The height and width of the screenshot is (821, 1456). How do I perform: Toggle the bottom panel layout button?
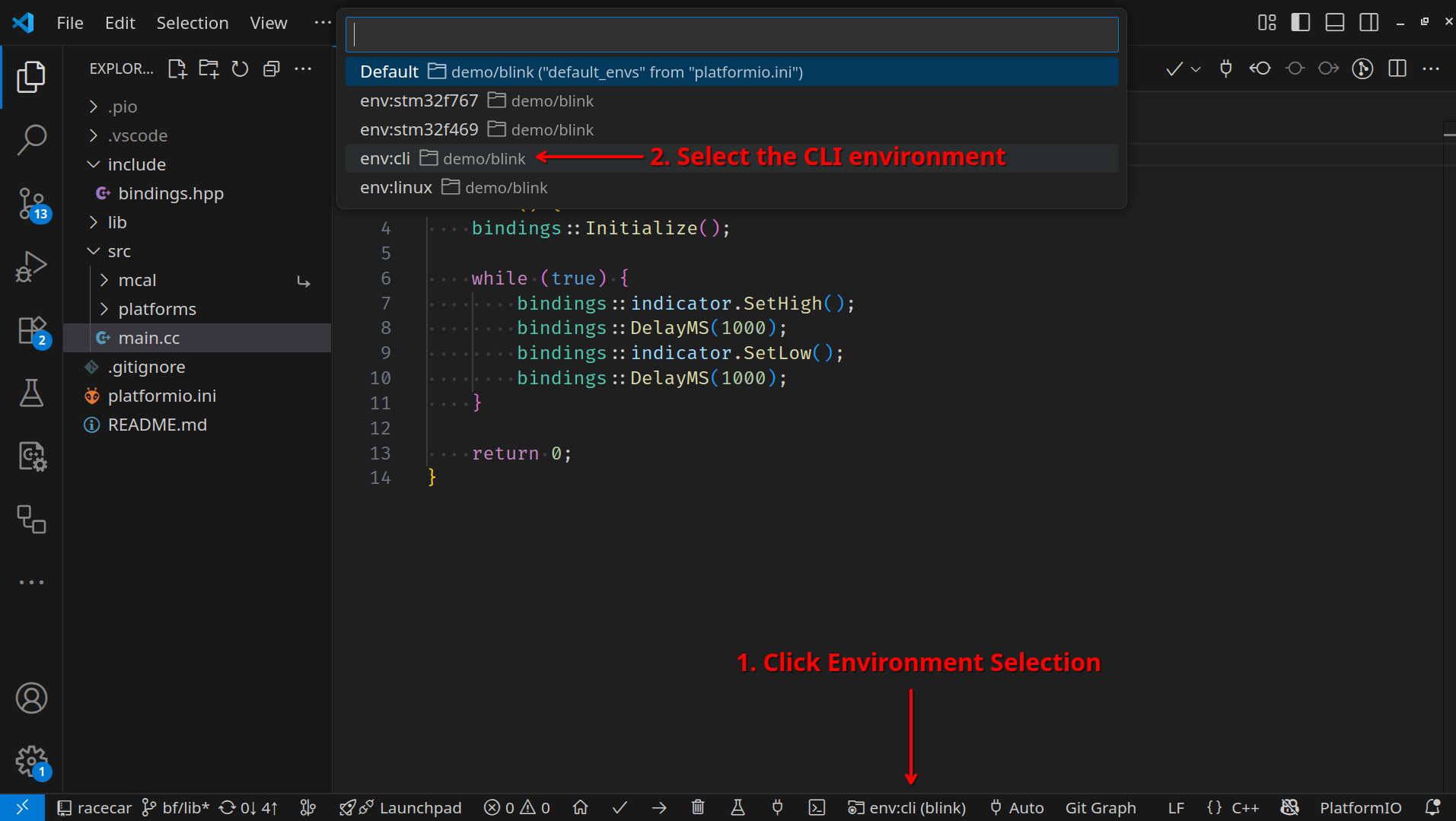click(x=1334, y=23)
